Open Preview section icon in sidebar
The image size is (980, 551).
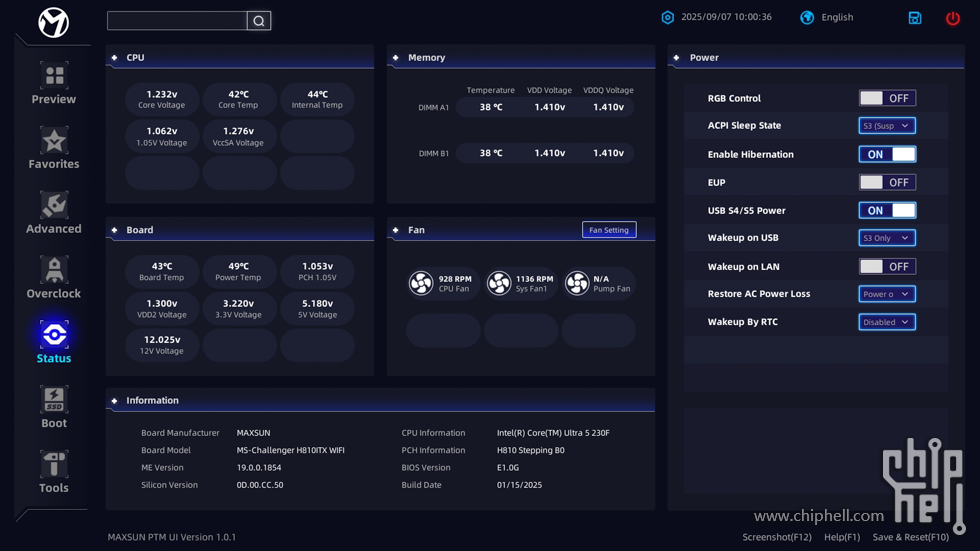pos(54,76)
